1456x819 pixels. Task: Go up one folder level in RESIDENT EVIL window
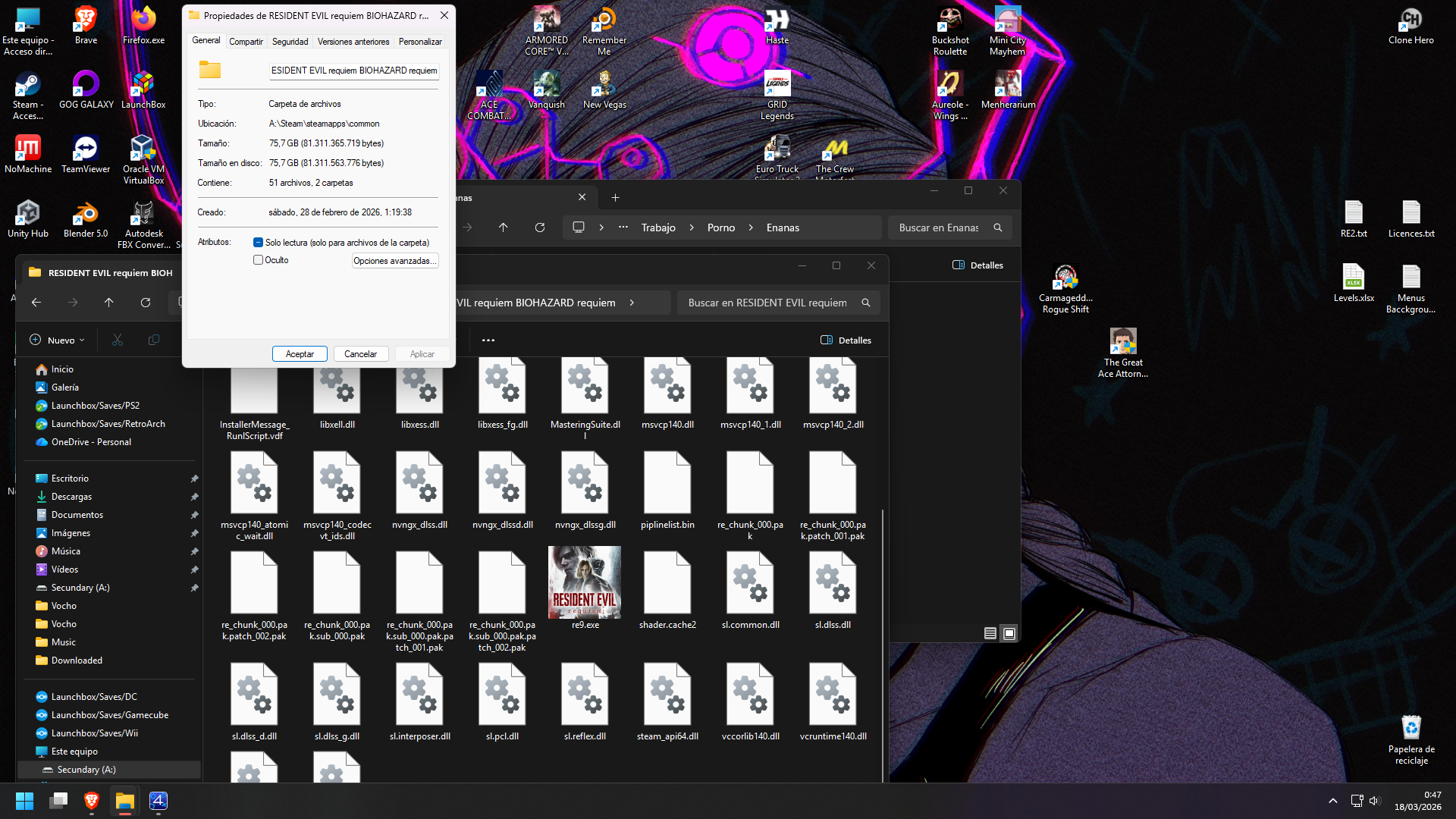(x=109, y=303)
